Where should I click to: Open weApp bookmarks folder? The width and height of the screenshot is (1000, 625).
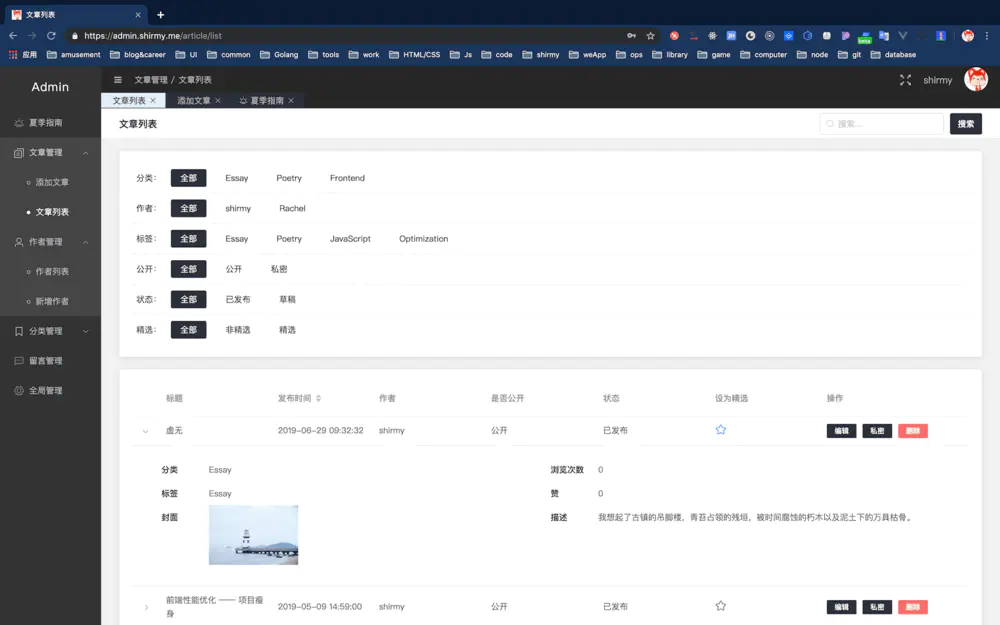(x=587, y=55)
